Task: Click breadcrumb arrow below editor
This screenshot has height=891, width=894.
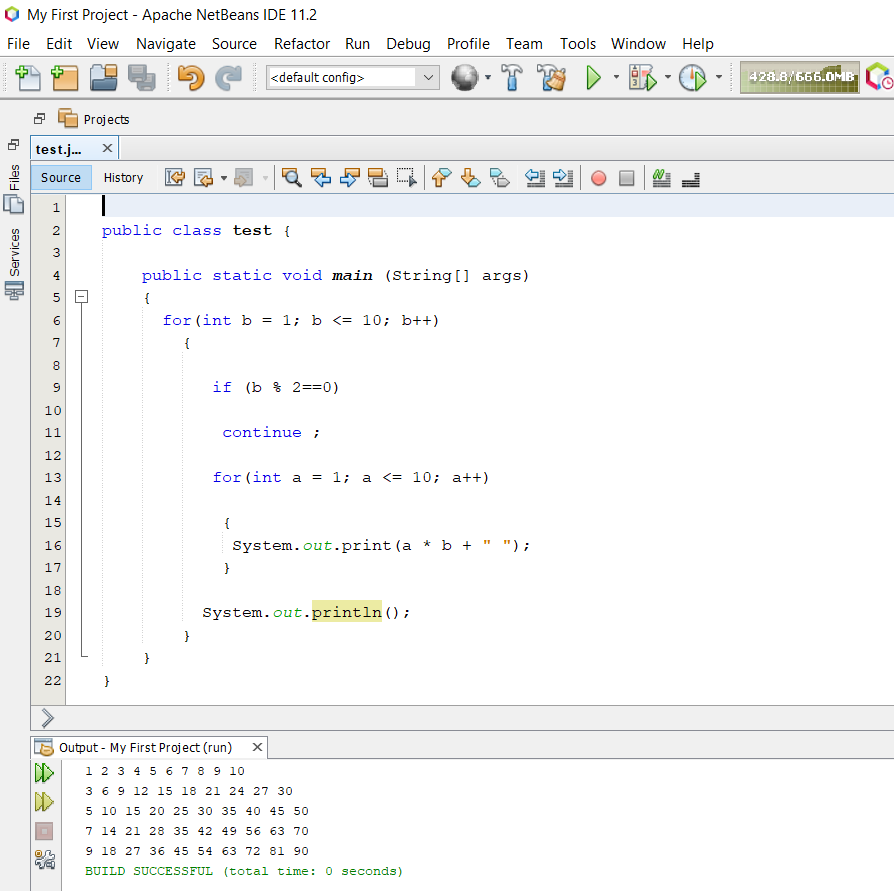Action: 47,718
